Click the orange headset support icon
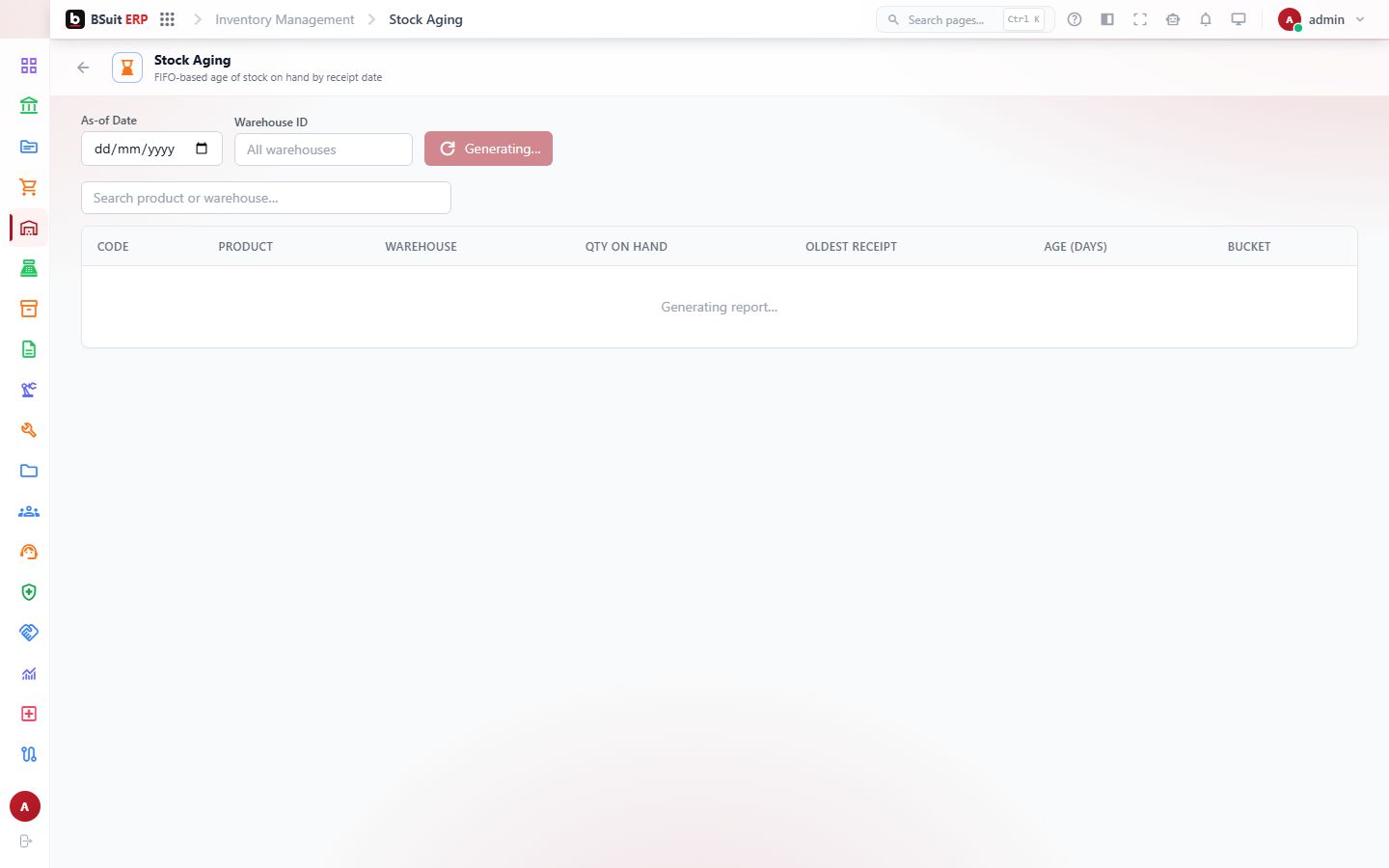The height and width of the screenshot is (868, 1389). (29, 552)
